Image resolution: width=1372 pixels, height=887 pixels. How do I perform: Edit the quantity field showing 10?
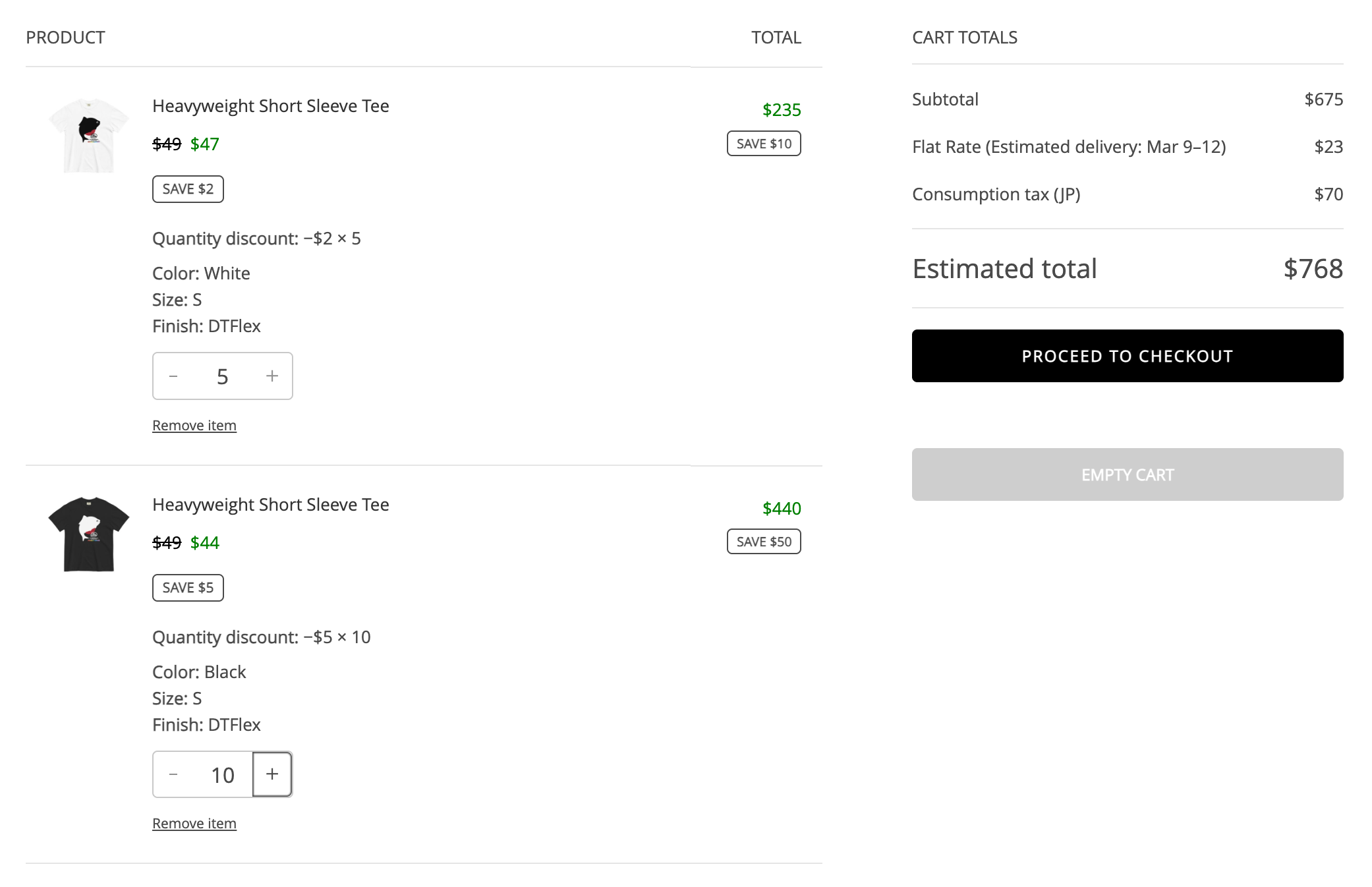[x=223, y=775]
